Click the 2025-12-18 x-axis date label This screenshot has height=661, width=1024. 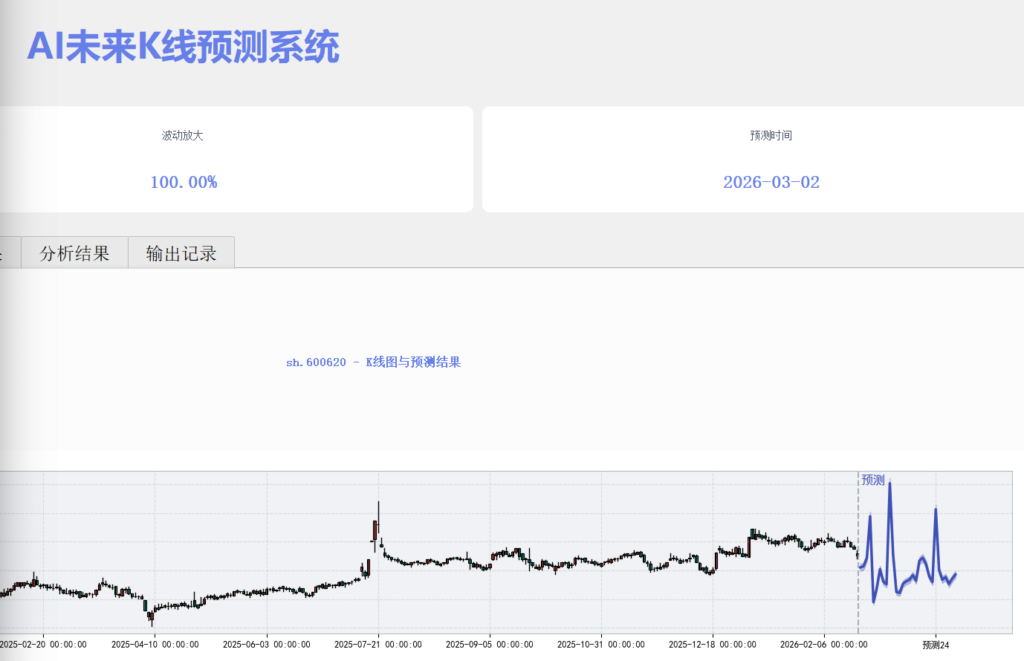pyautogui.click(x=710, y=645)
